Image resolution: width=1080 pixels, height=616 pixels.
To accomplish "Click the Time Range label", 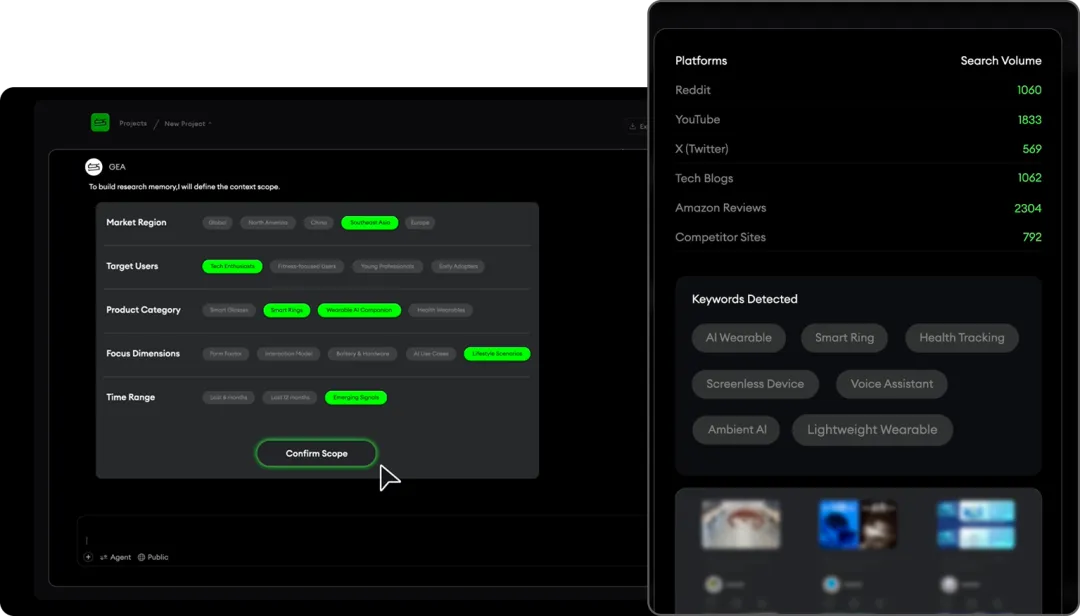I will click(x=131, y=398).
